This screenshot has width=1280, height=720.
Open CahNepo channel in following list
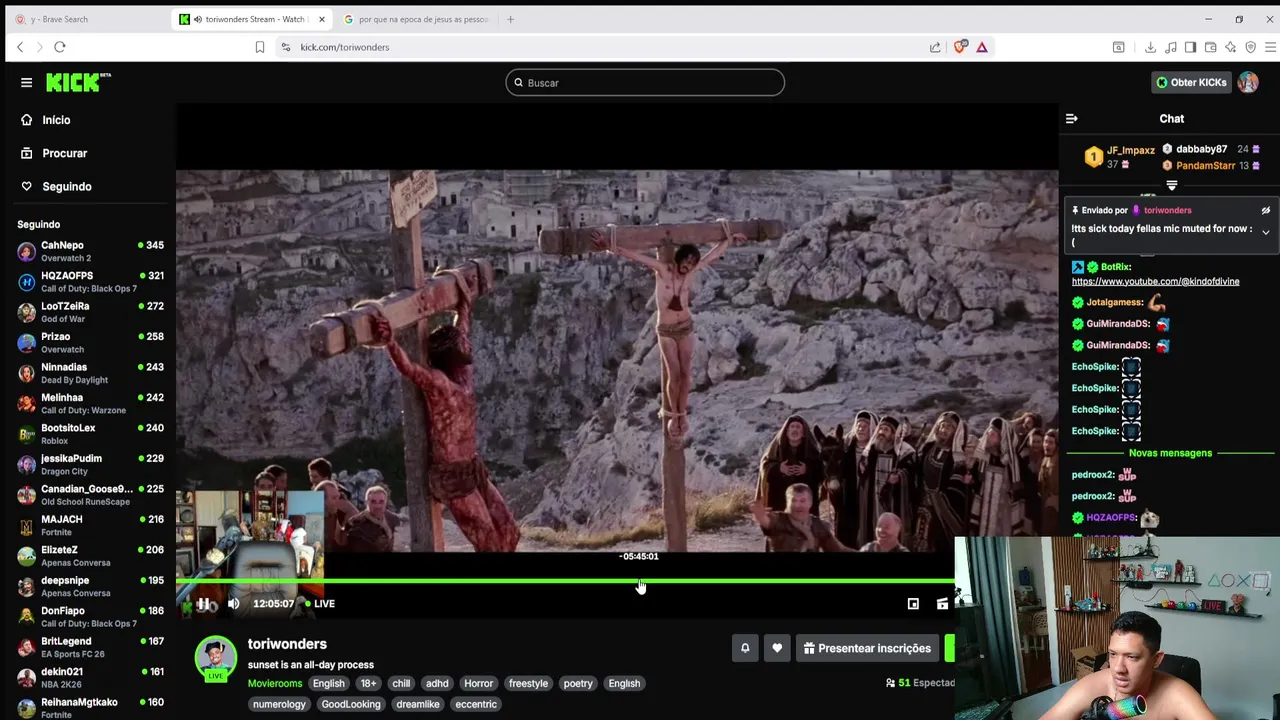90,251
